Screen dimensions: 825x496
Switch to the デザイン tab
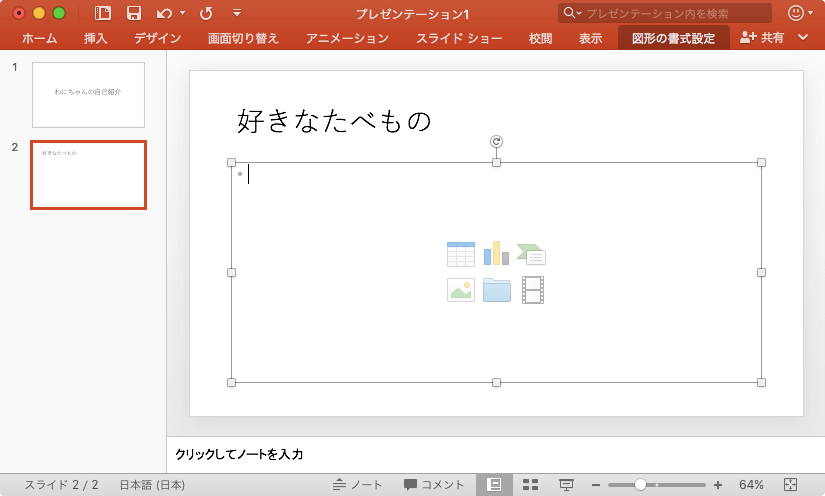click(x=157, y=38)
